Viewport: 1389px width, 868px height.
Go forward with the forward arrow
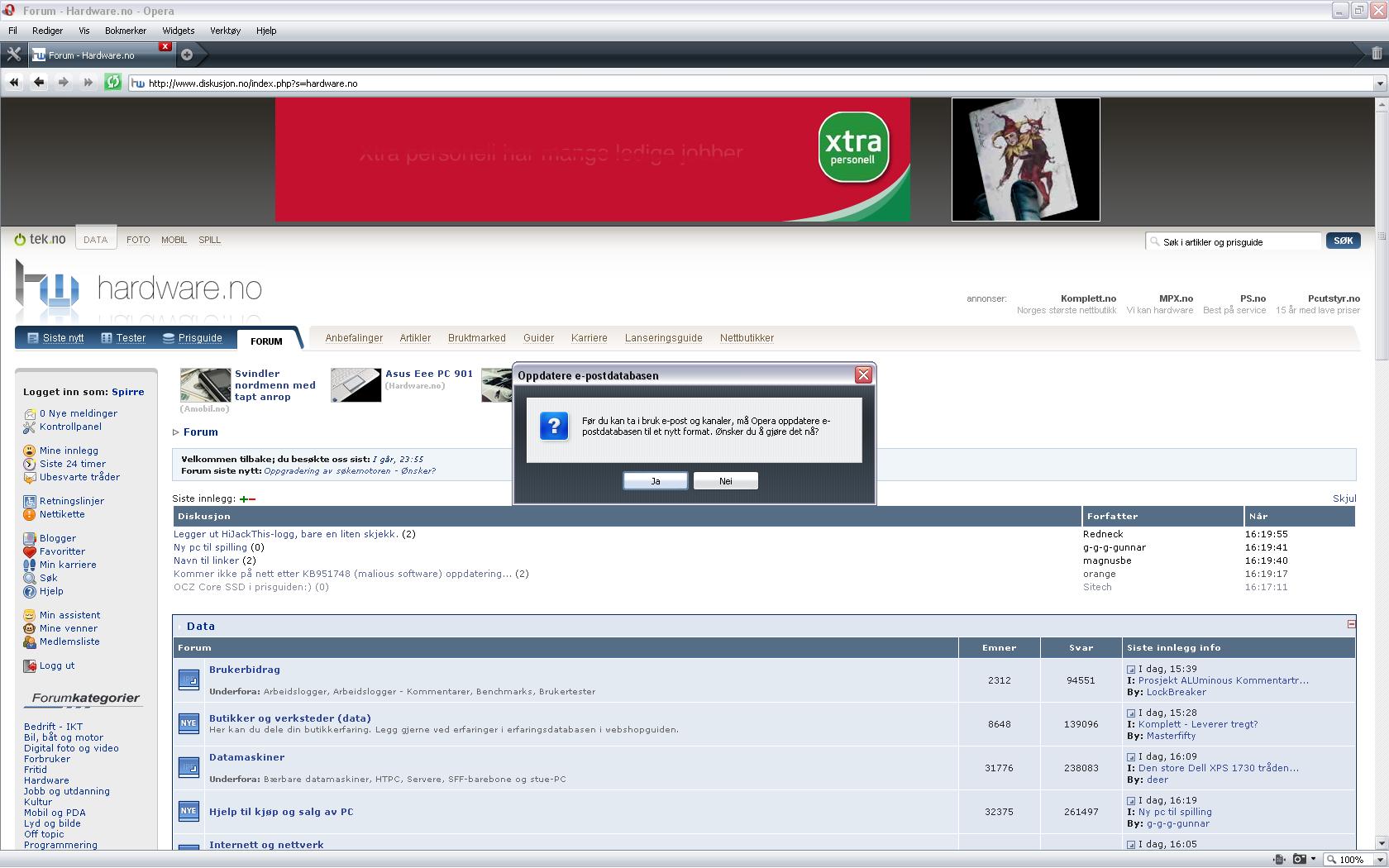(64, 82)
